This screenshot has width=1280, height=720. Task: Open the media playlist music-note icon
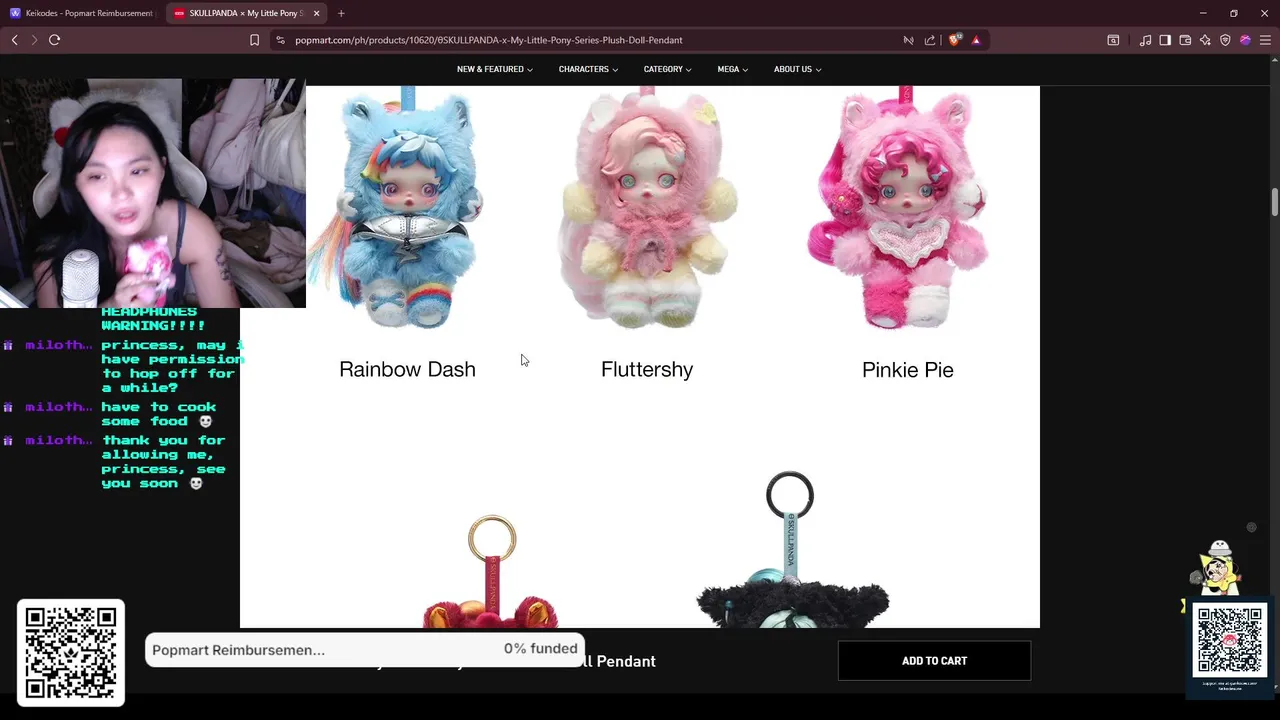[1146, 40]
